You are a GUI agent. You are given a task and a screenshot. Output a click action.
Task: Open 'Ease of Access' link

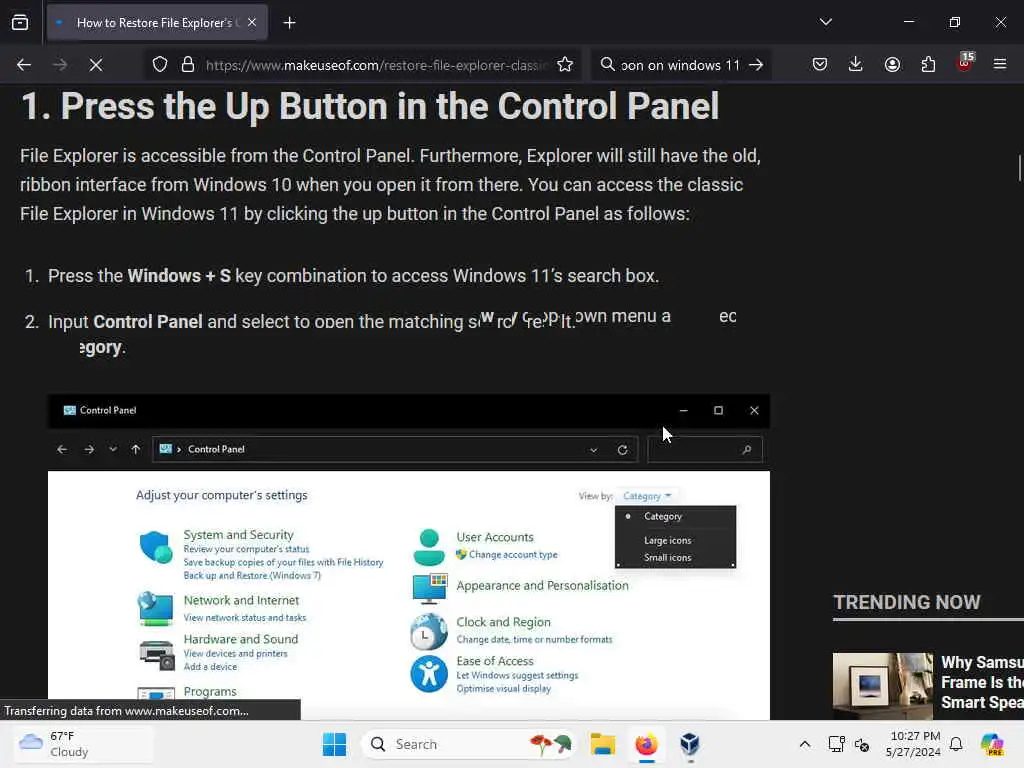pyautogui.click(x=495, y=661)
